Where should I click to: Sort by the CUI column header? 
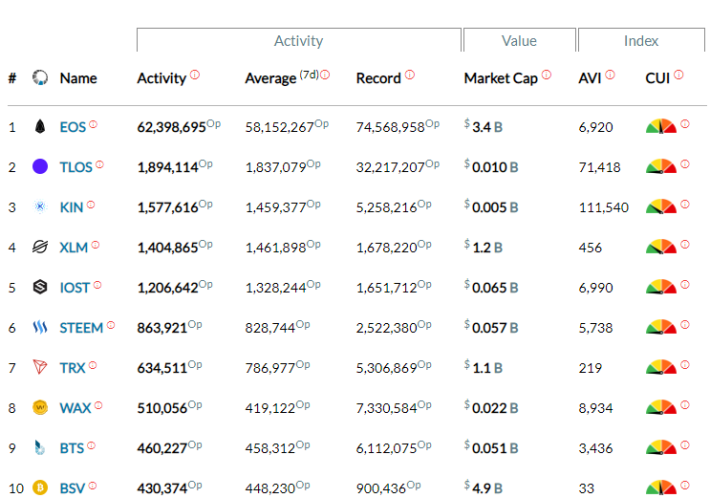click(x=657, y=78)
